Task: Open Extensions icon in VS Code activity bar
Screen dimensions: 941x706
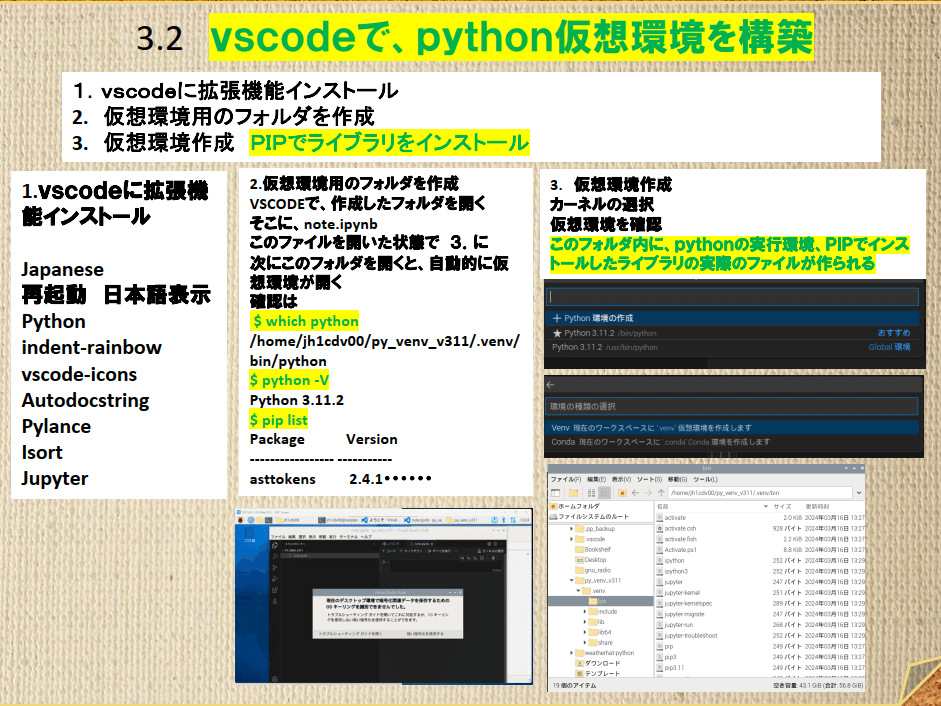Action: [x=275, y=590]
